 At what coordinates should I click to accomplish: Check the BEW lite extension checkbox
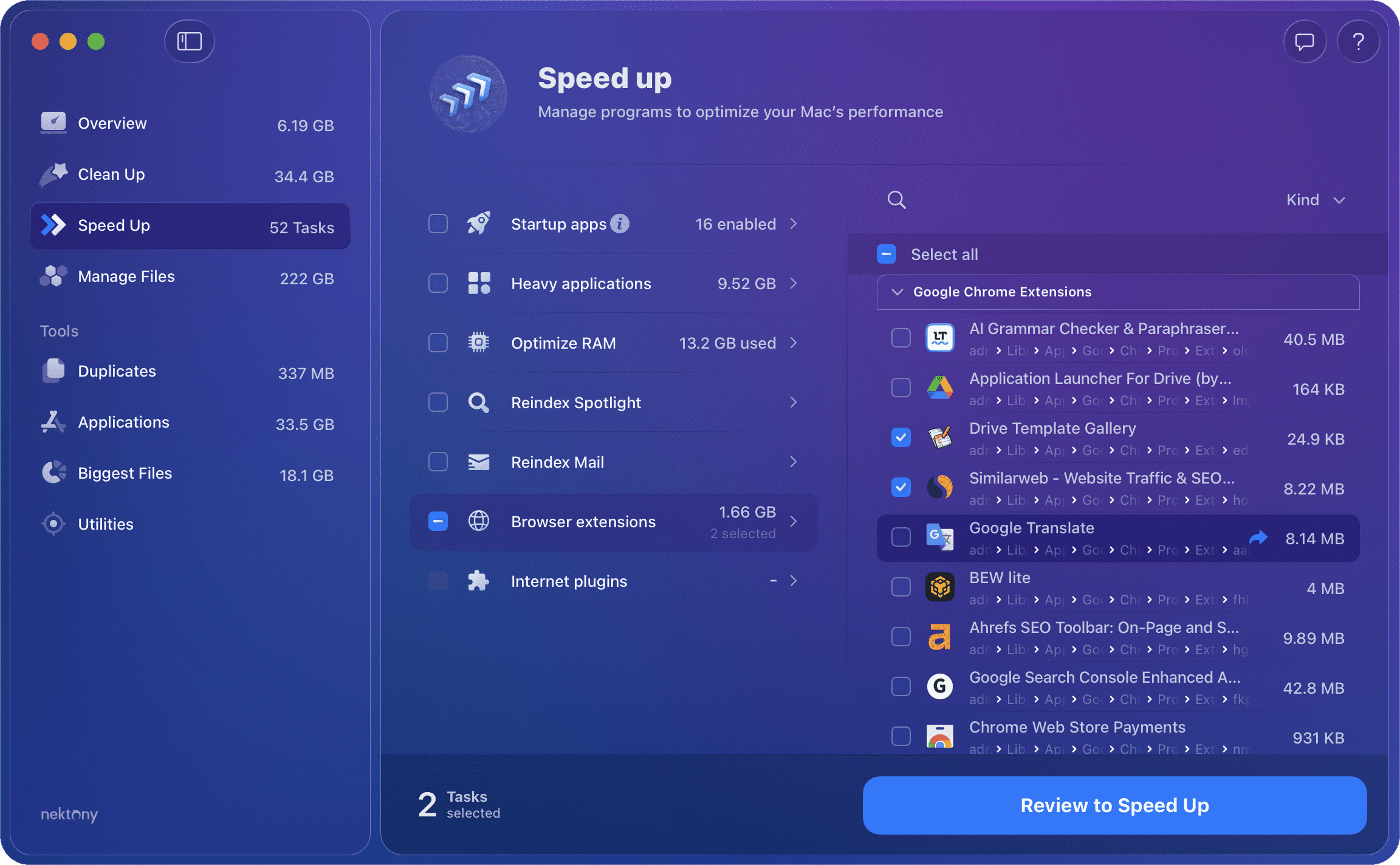coord(901,587)
